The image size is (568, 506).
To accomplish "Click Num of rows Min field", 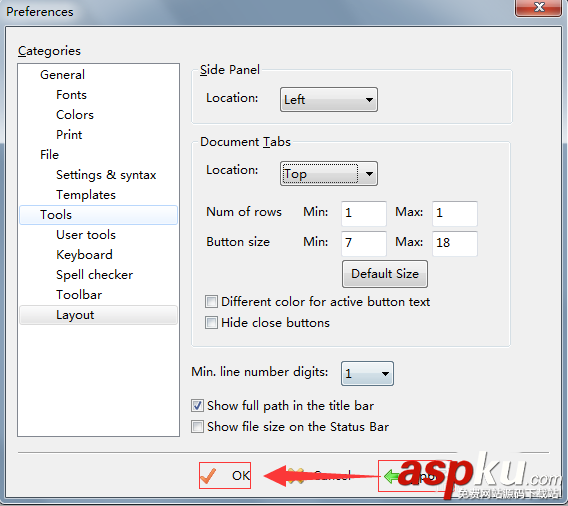I will pos(364,213).
